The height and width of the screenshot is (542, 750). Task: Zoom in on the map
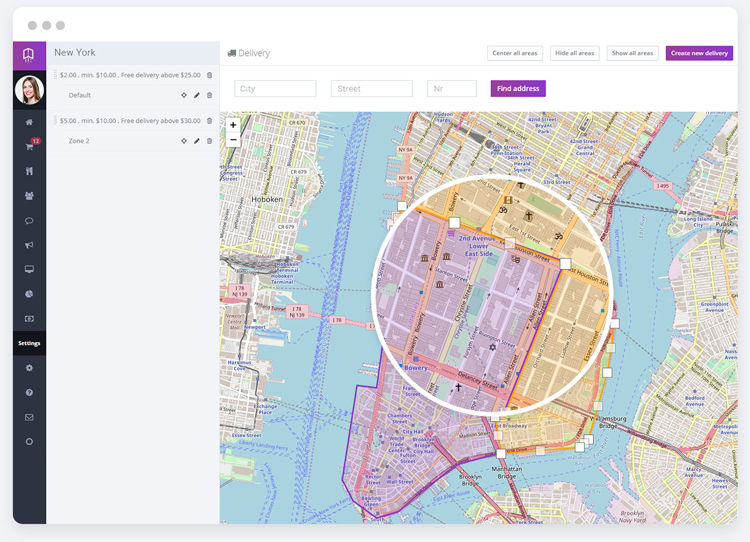(x=233, y=125)
